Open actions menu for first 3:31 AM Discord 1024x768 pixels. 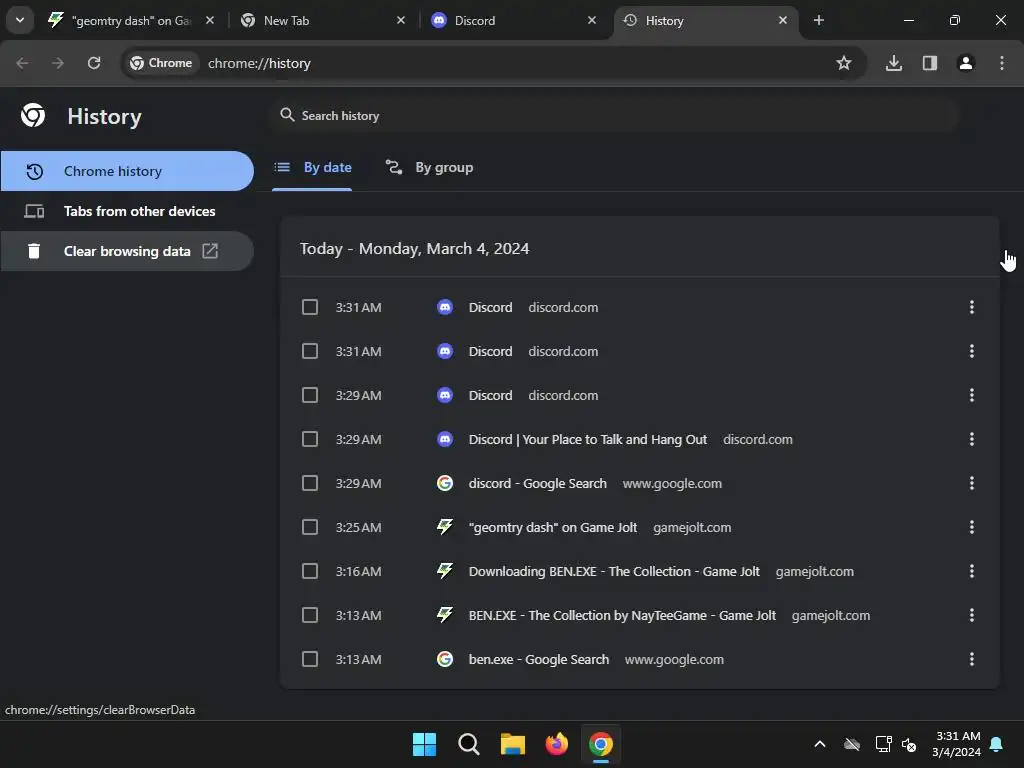pos(972,307)
